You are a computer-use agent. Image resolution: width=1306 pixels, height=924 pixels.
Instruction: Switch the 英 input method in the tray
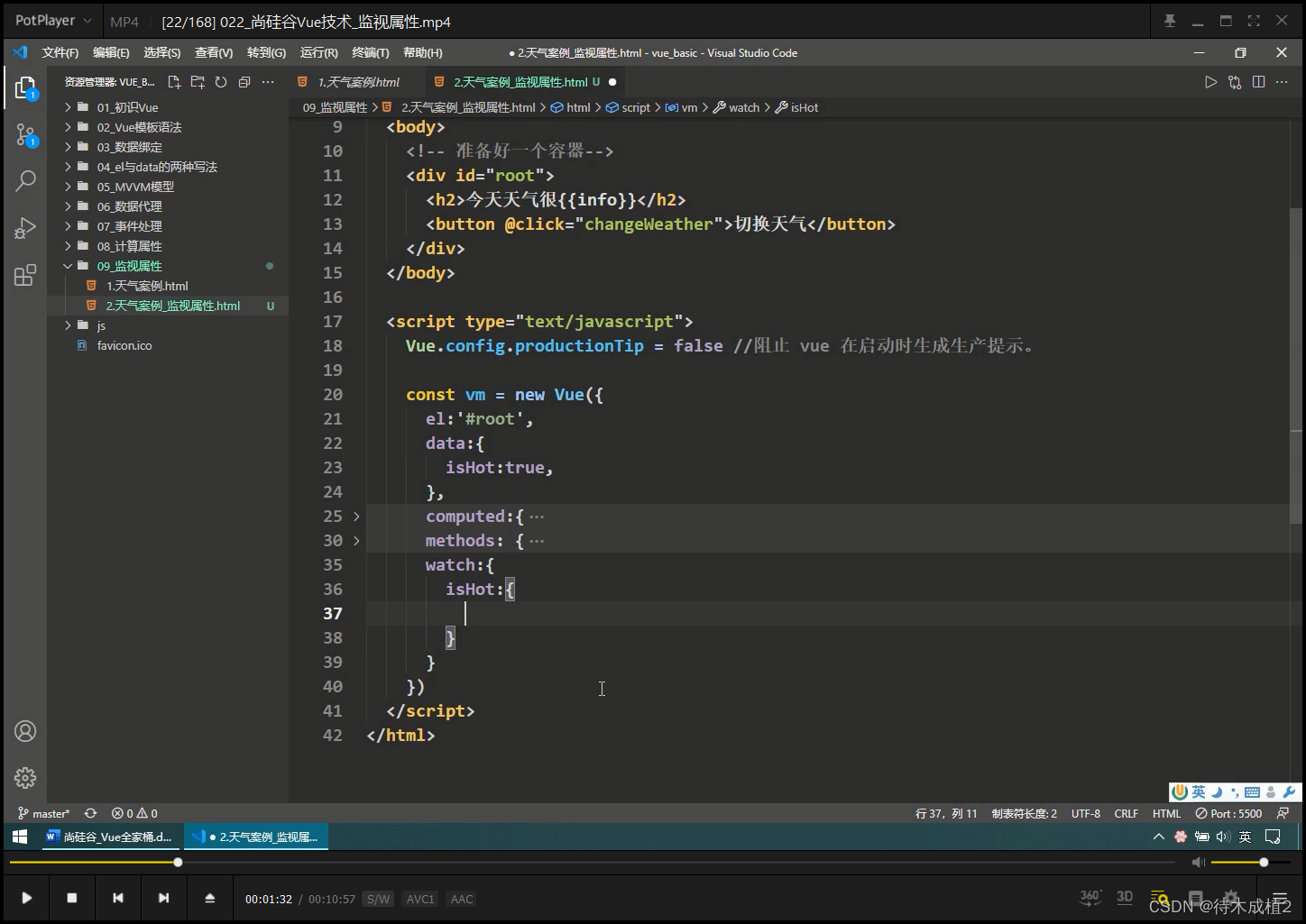tap(1245, 837)
